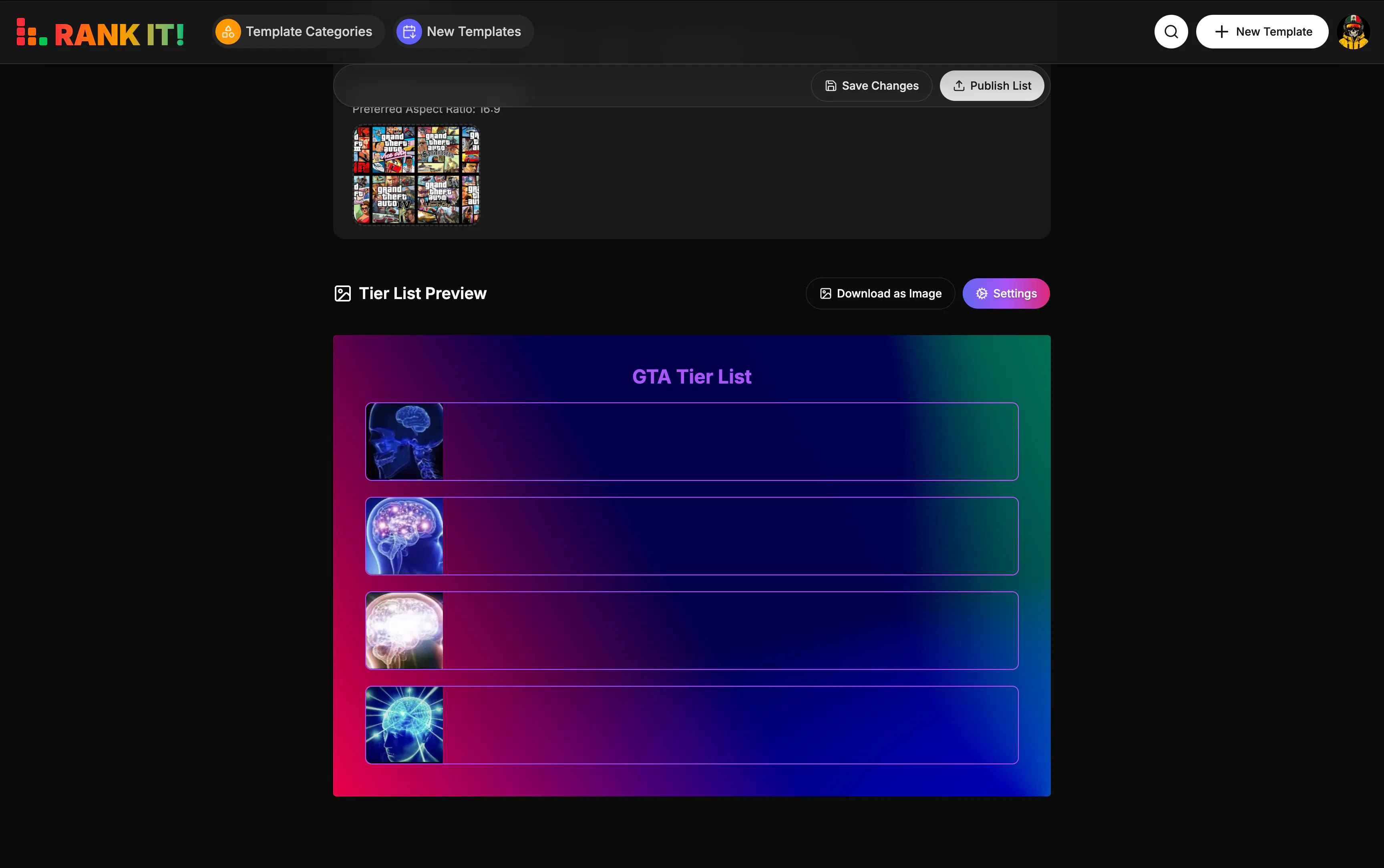Select the first tier X-ray skull brain image
Screen dimensions: 1384x868
point(404,442)
